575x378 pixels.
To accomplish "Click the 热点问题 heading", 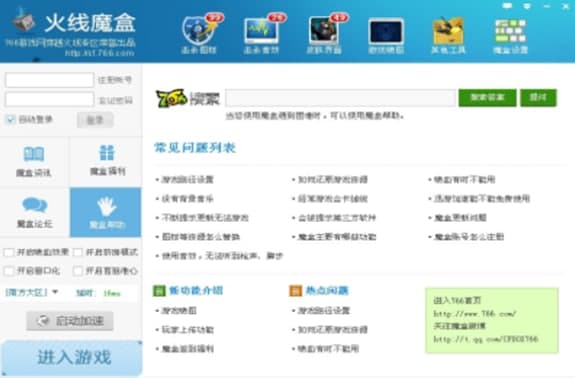I will 327,291.
